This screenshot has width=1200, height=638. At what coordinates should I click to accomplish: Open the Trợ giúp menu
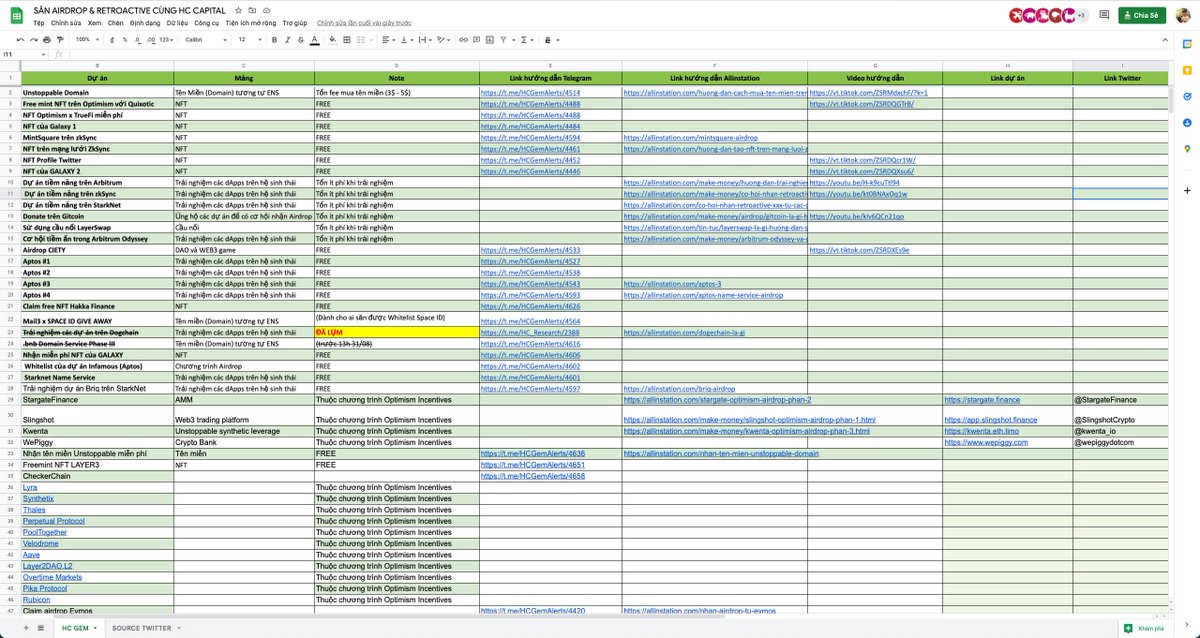click(295, 21)
